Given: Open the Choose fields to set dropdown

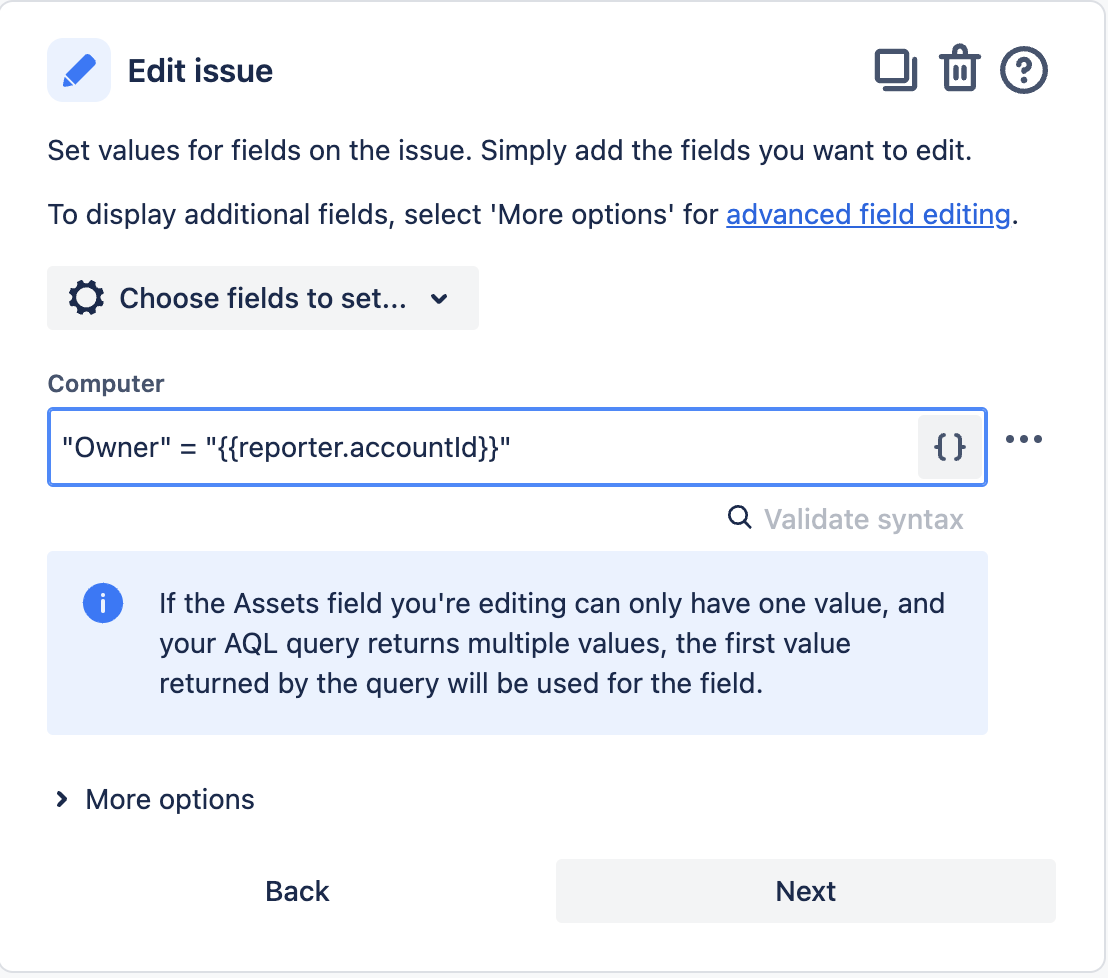Looking at the screenshot, I should tap(263, 298).
